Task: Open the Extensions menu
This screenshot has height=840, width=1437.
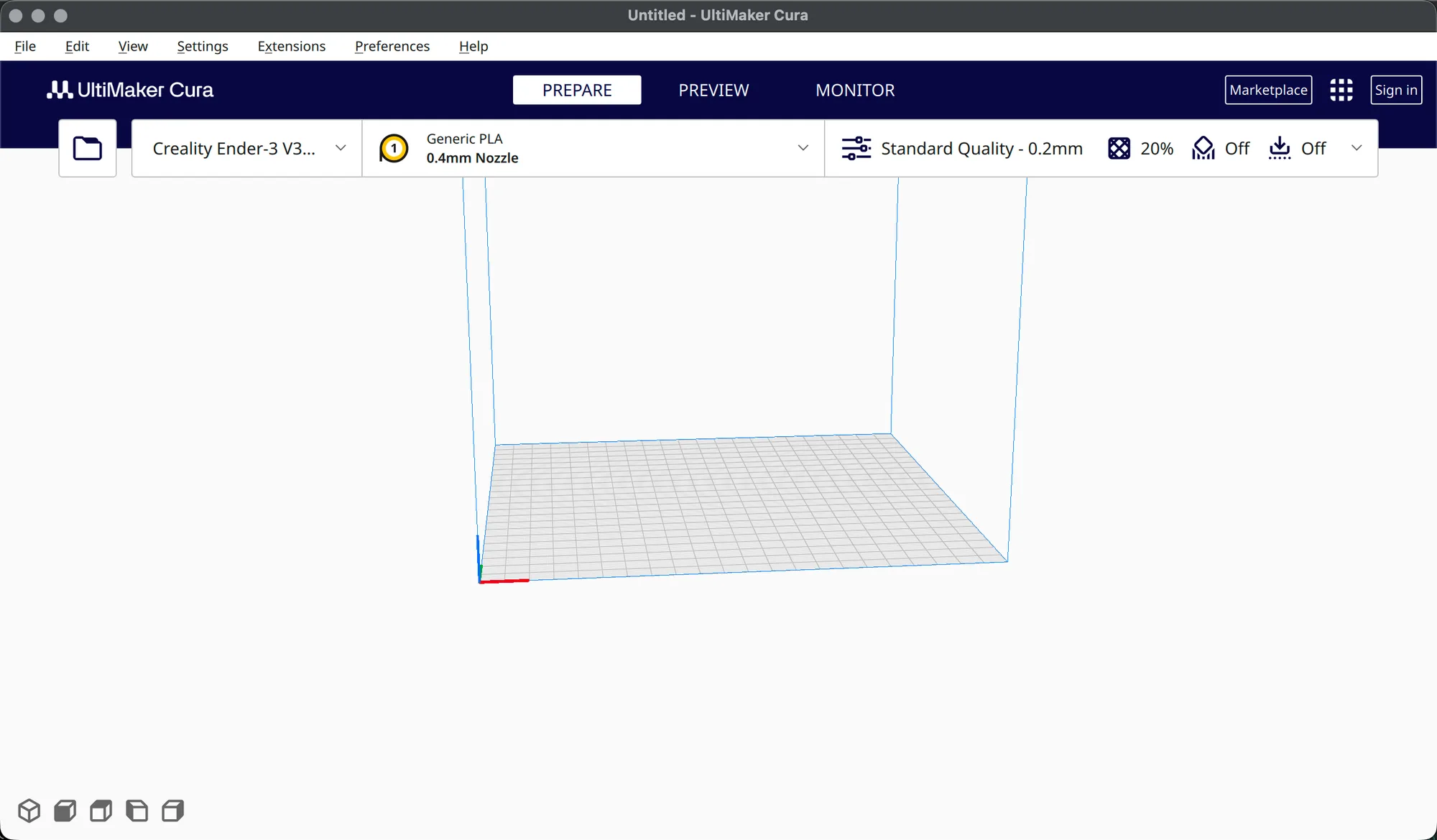Action: click(292, 46)
